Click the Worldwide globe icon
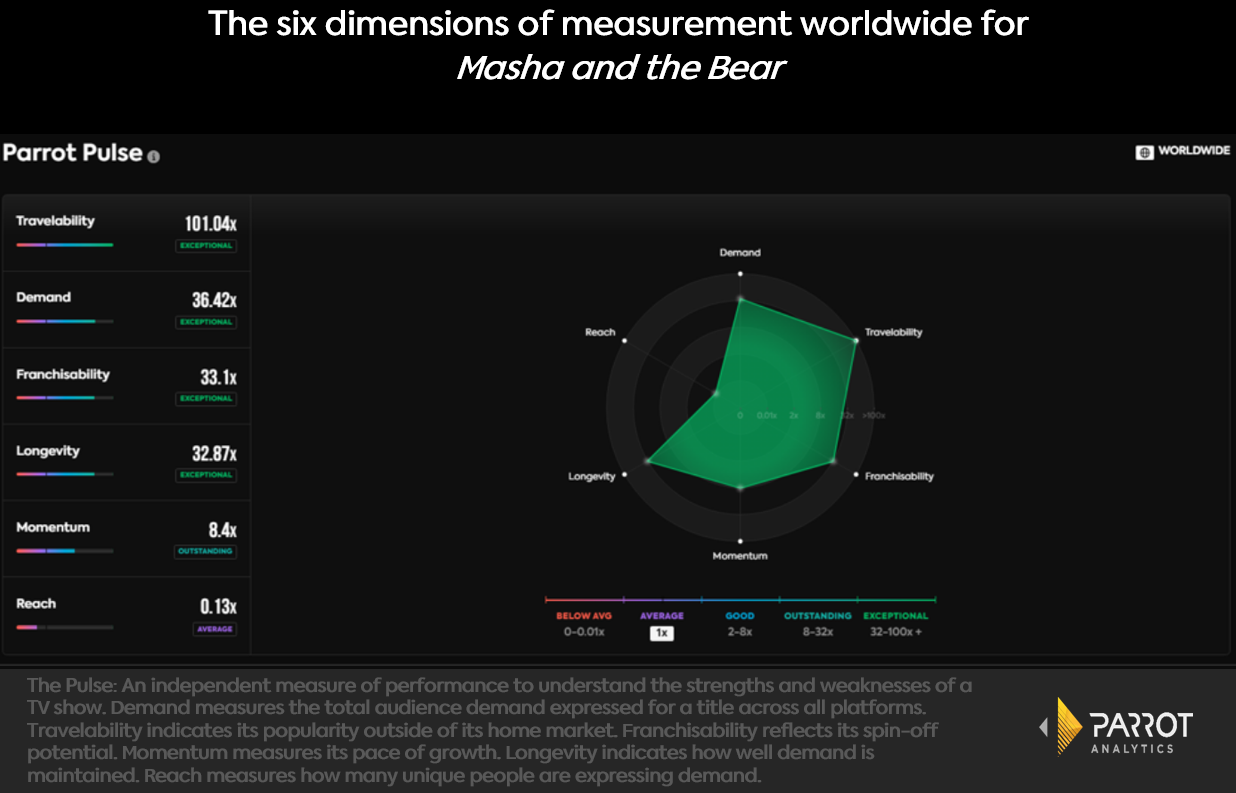This screenshot has height=793, width=1236. (x=1144, y=152)
